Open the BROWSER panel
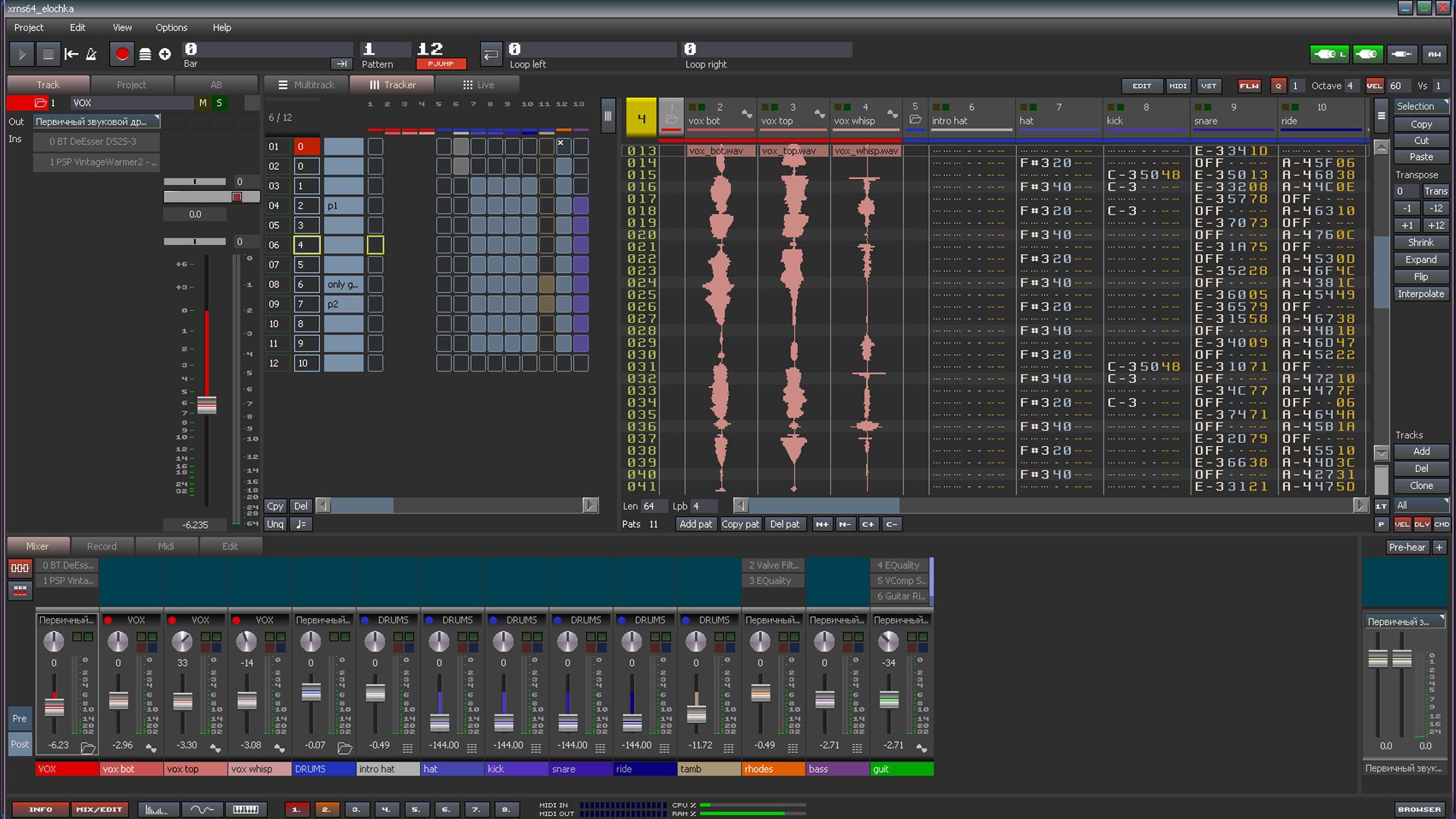Viewport: 1456px width, 819px height. pos(1419,810)
